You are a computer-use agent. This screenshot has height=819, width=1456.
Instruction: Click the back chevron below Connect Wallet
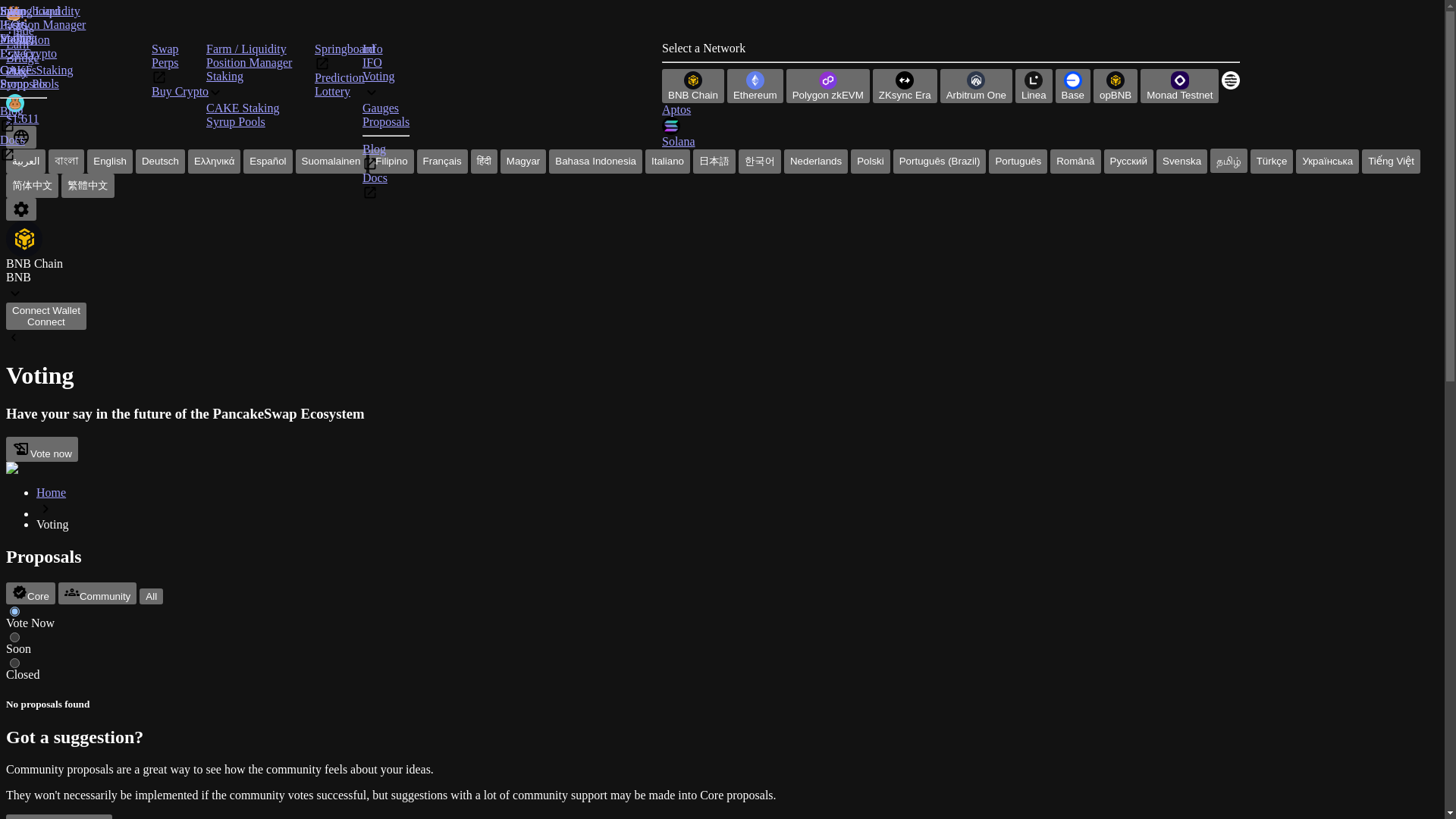[x=14, y=338]
